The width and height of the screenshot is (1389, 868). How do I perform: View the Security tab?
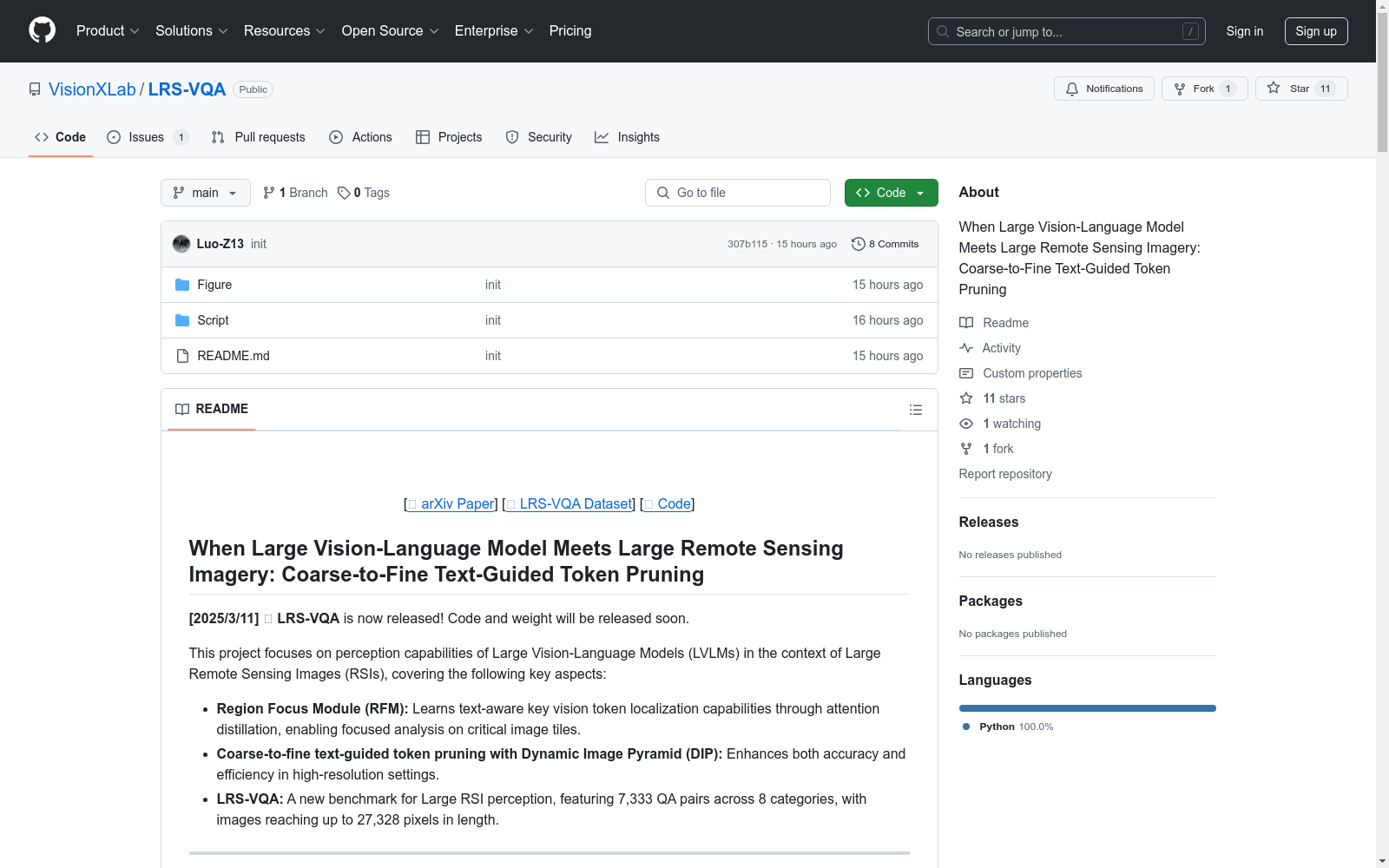(539, 137)
